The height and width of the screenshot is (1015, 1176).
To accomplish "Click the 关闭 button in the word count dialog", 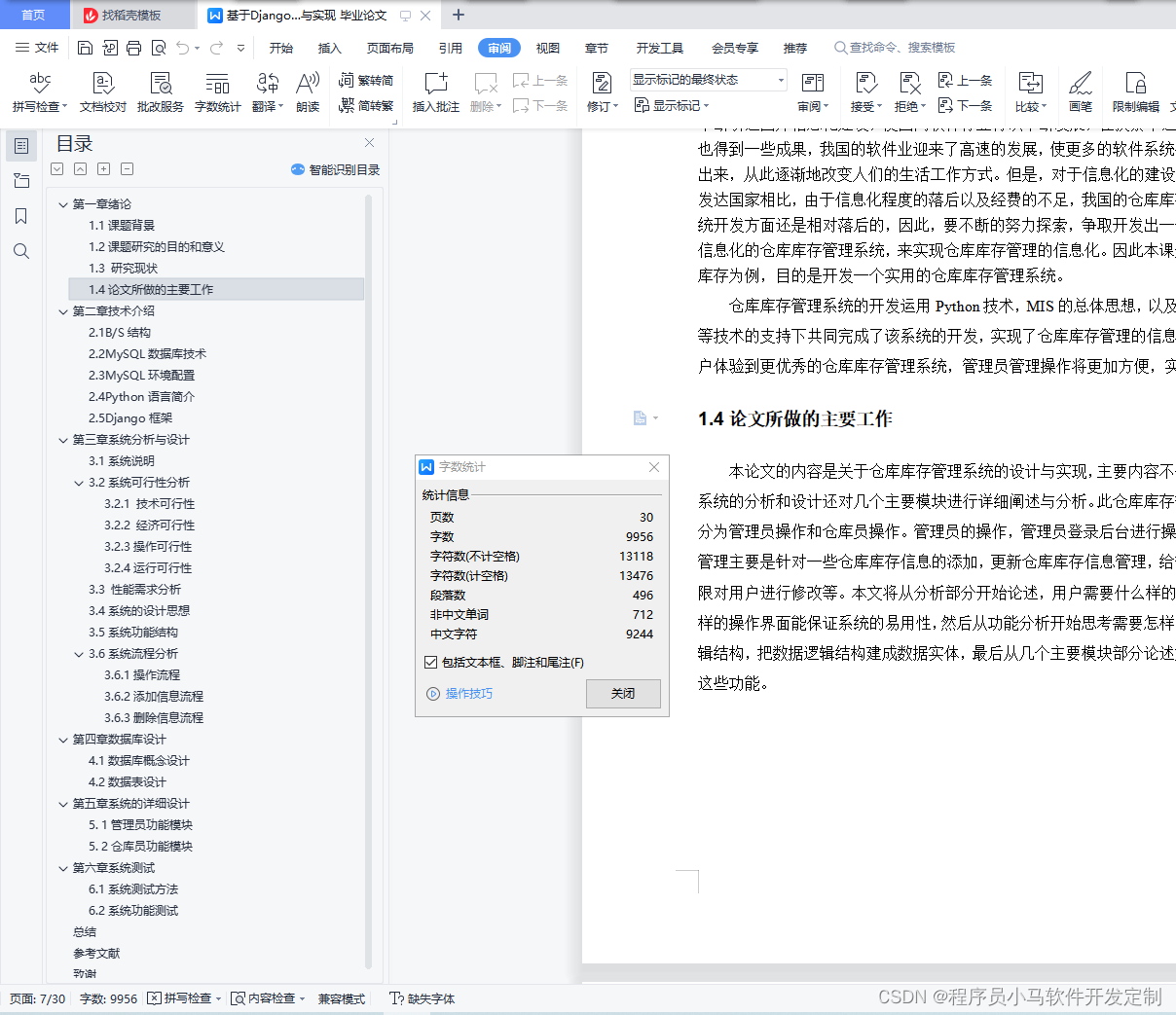I will [623, 693].
